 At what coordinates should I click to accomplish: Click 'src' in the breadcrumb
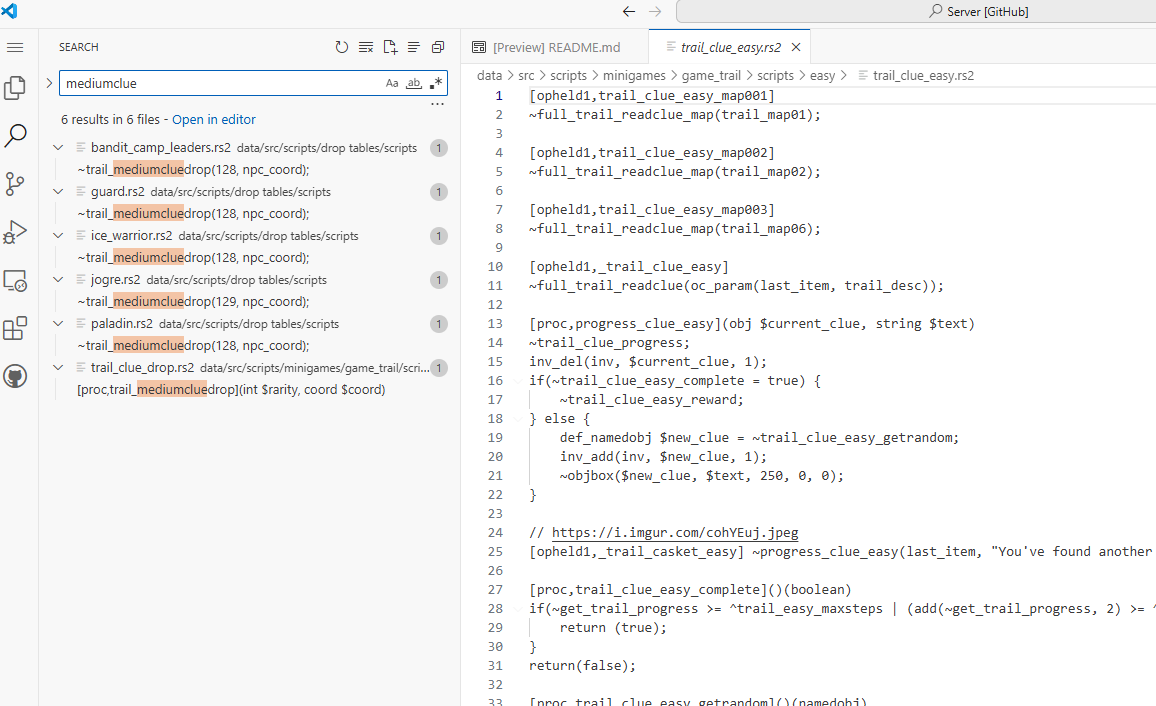[526, 75]
